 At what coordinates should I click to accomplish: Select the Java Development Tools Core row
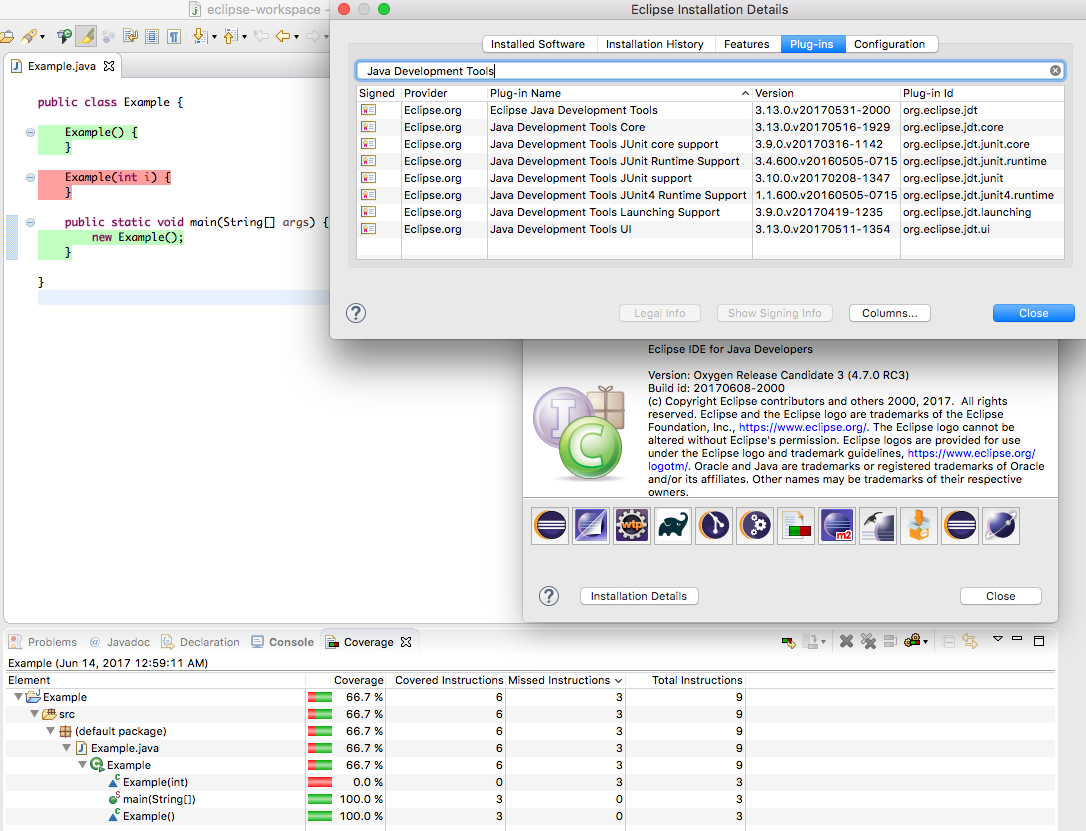pos(711,127)
